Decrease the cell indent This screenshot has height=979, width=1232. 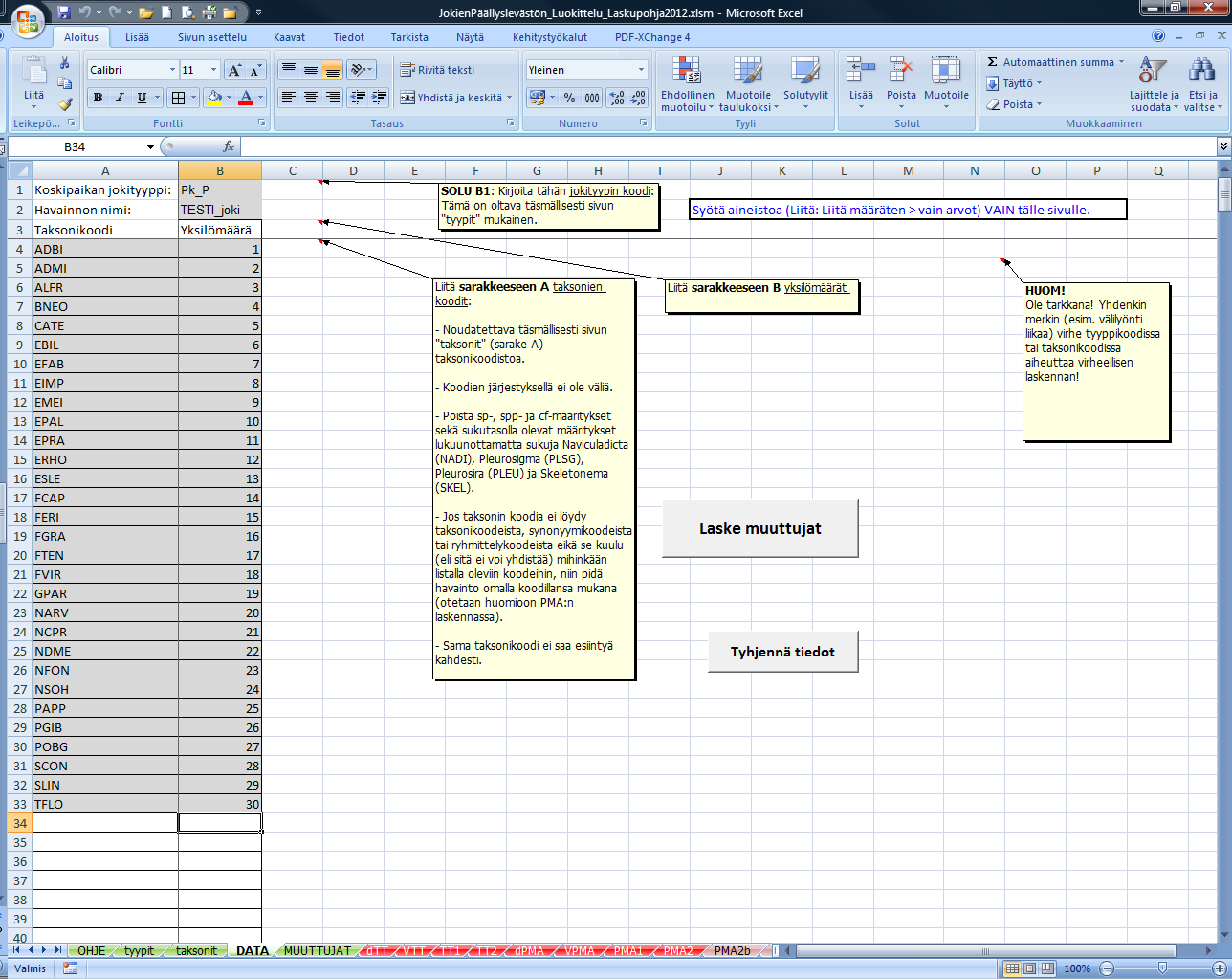358,98
